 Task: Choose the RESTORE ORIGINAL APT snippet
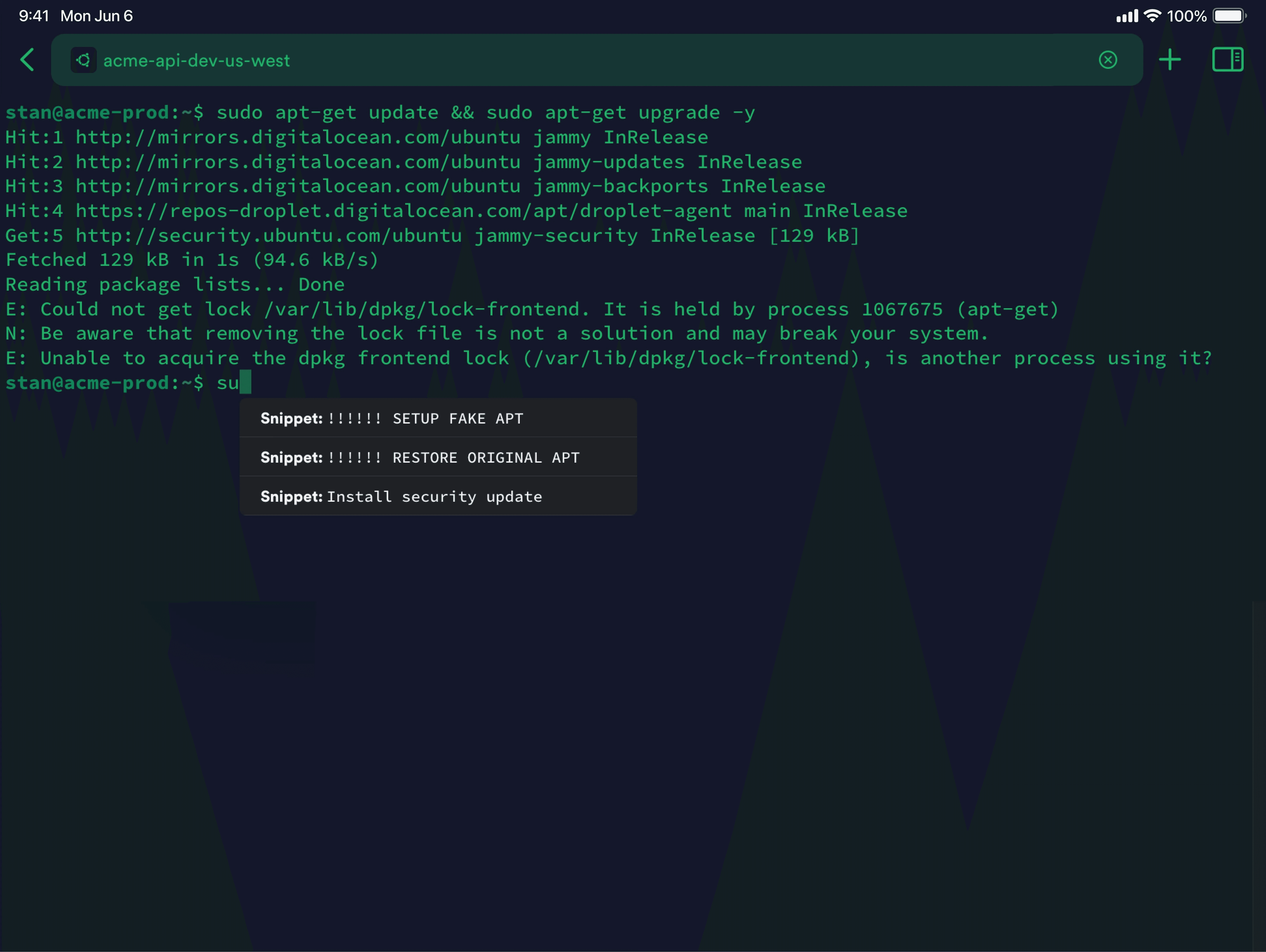click(x=438, y=457)
